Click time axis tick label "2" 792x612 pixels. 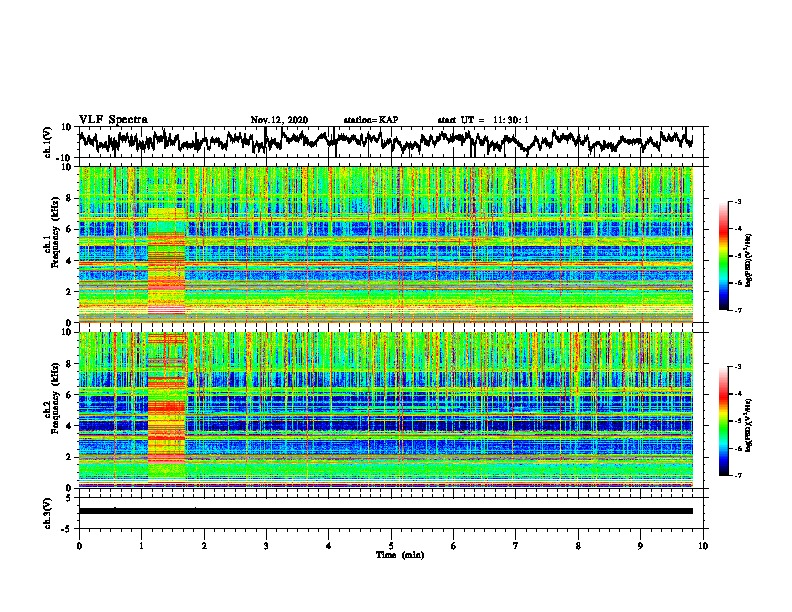click(204, 546)
